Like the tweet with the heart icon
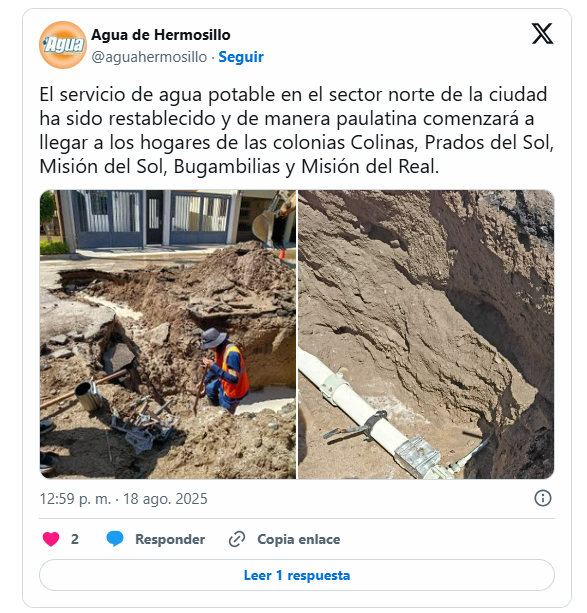The height and width of the screenshot is (613, 587). (51, 539)
